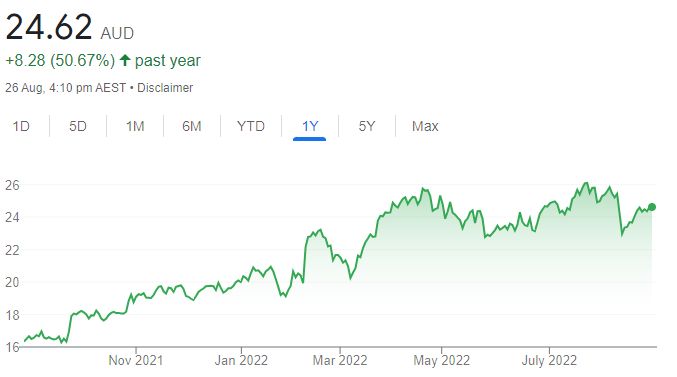This screenshot has width=677, height=377.
Task: Click the active 1Y tab
Action: pos(310,126)
